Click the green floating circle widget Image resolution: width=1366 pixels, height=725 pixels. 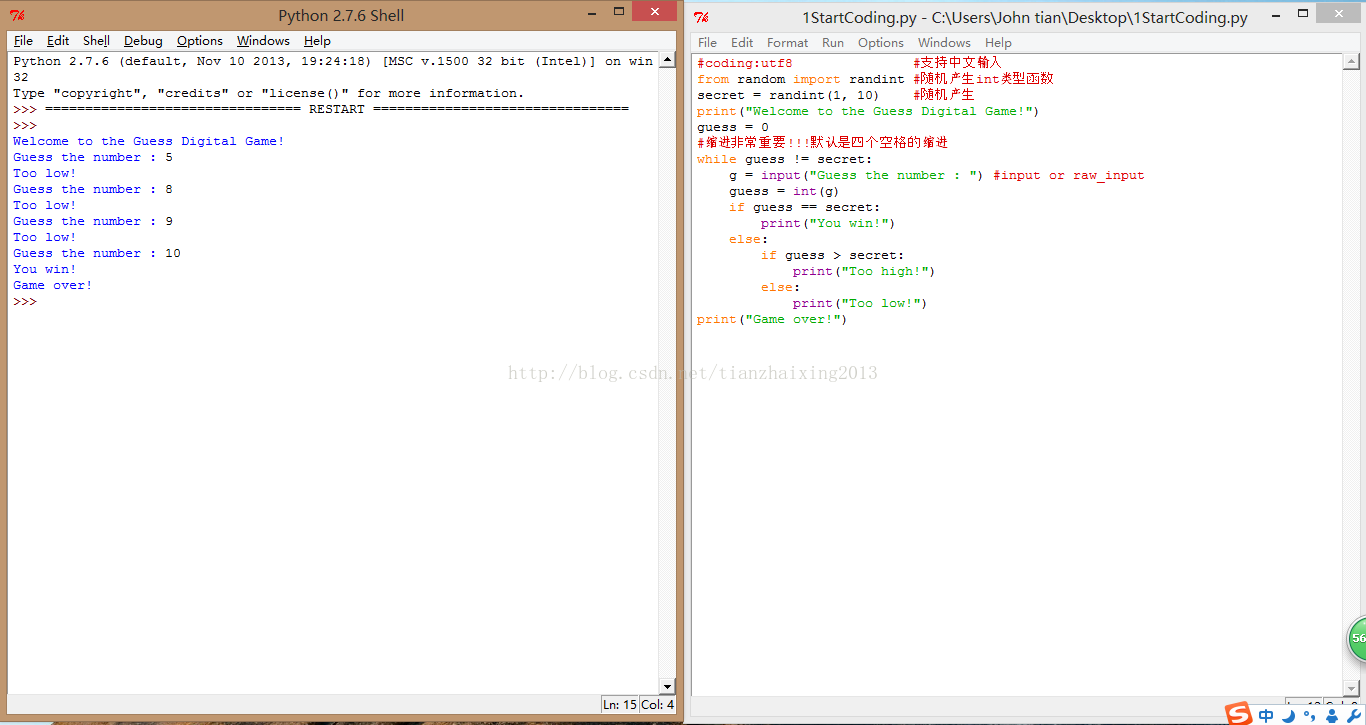(1357, 638)
